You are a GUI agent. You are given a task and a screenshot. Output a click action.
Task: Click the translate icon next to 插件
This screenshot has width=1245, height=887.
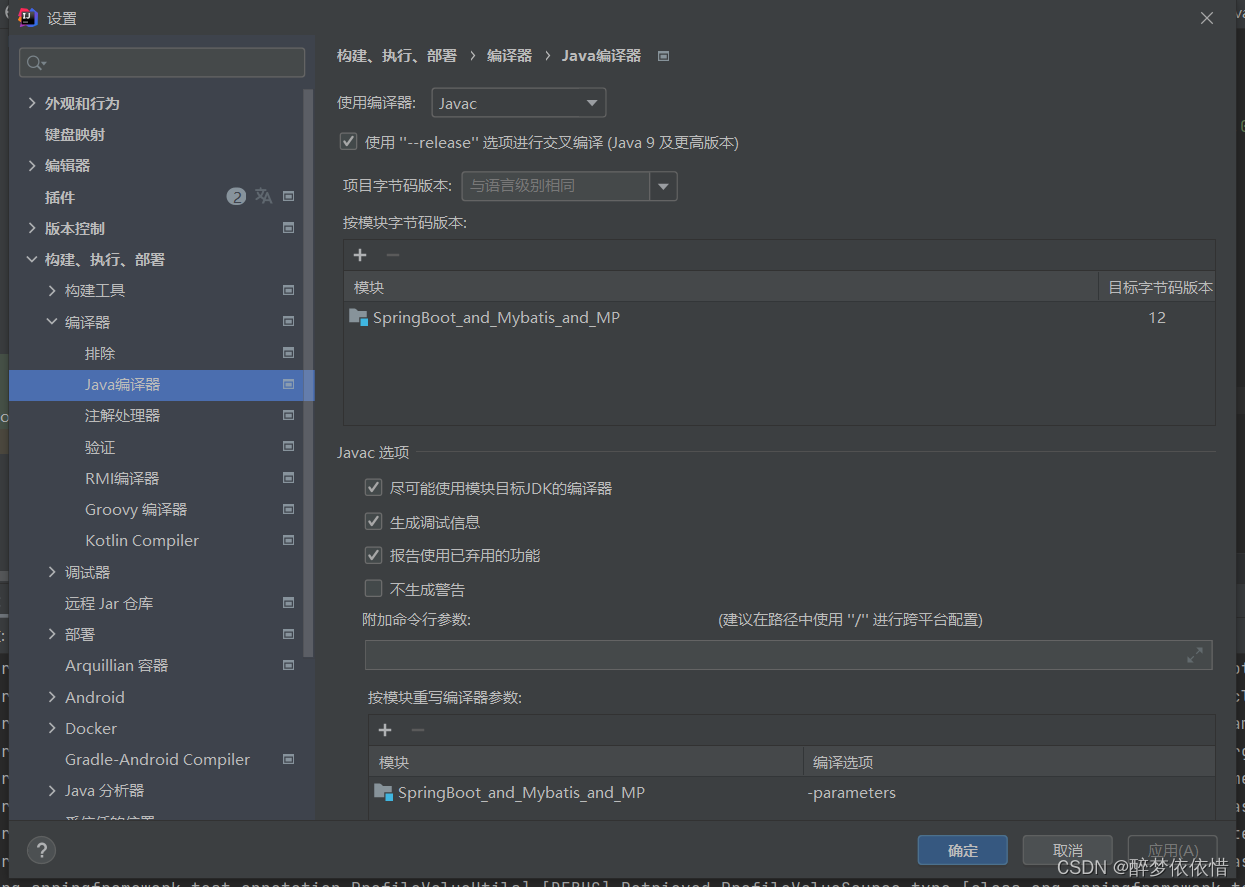(263, 196)
